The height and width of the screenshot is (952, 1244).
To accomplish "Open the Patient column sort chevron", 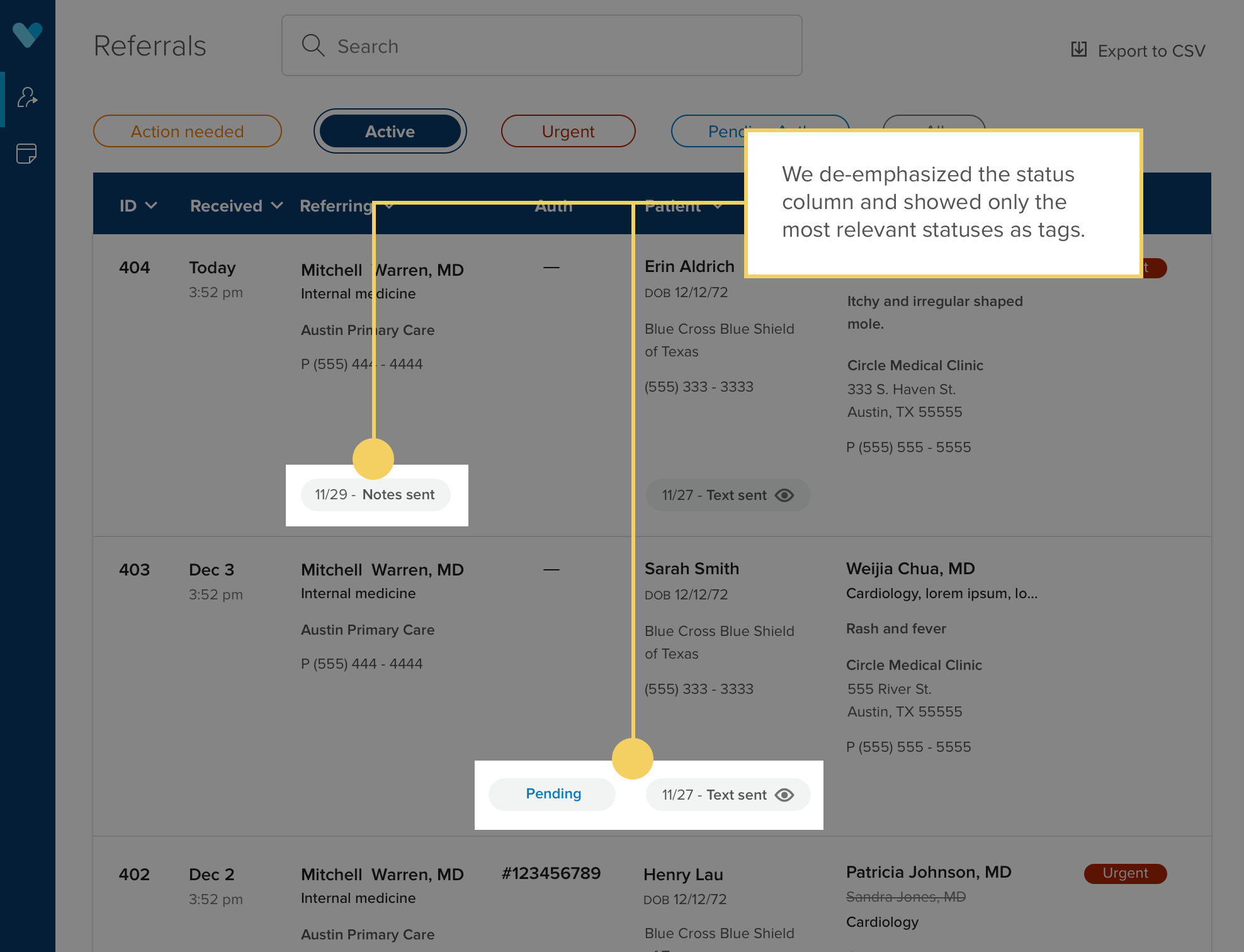I will point(718,207).
